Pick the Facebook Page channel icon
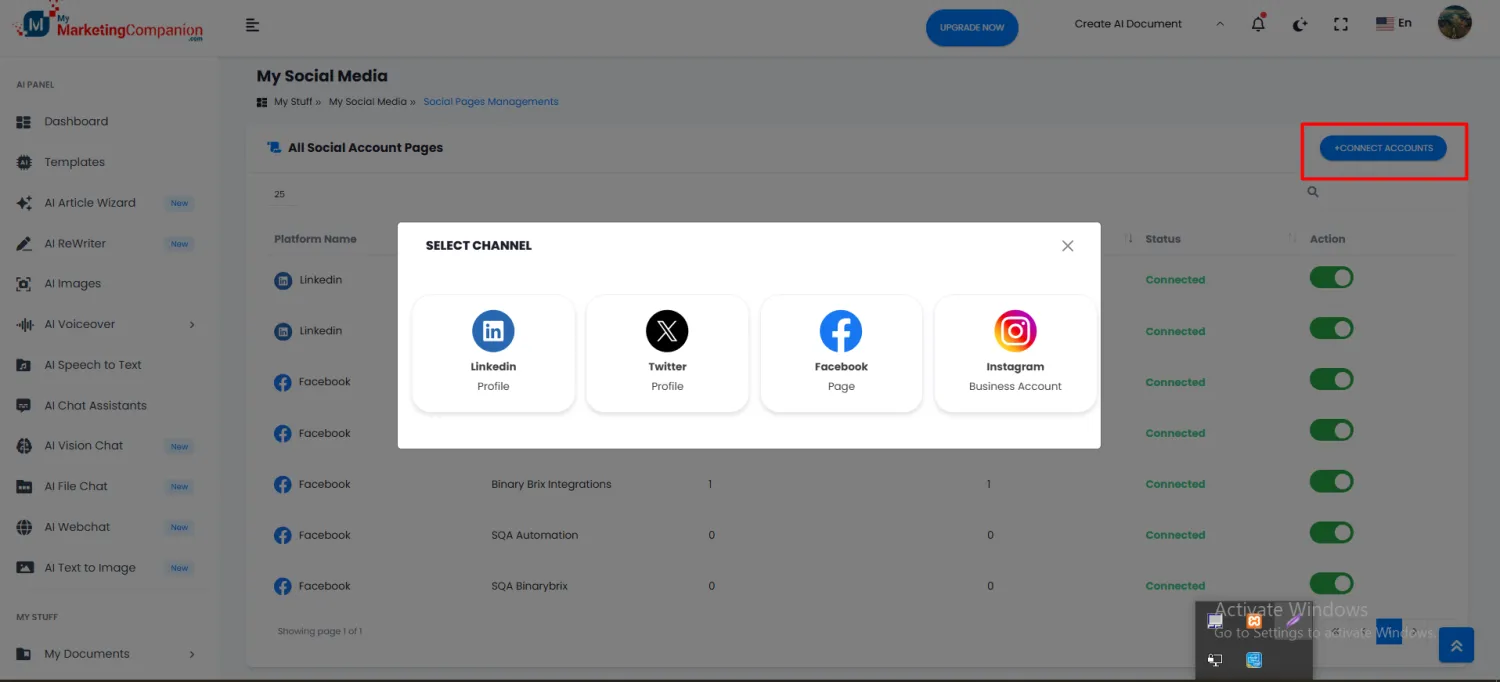The height and width of the screenshot is (682, 1500). pos(841,331)
